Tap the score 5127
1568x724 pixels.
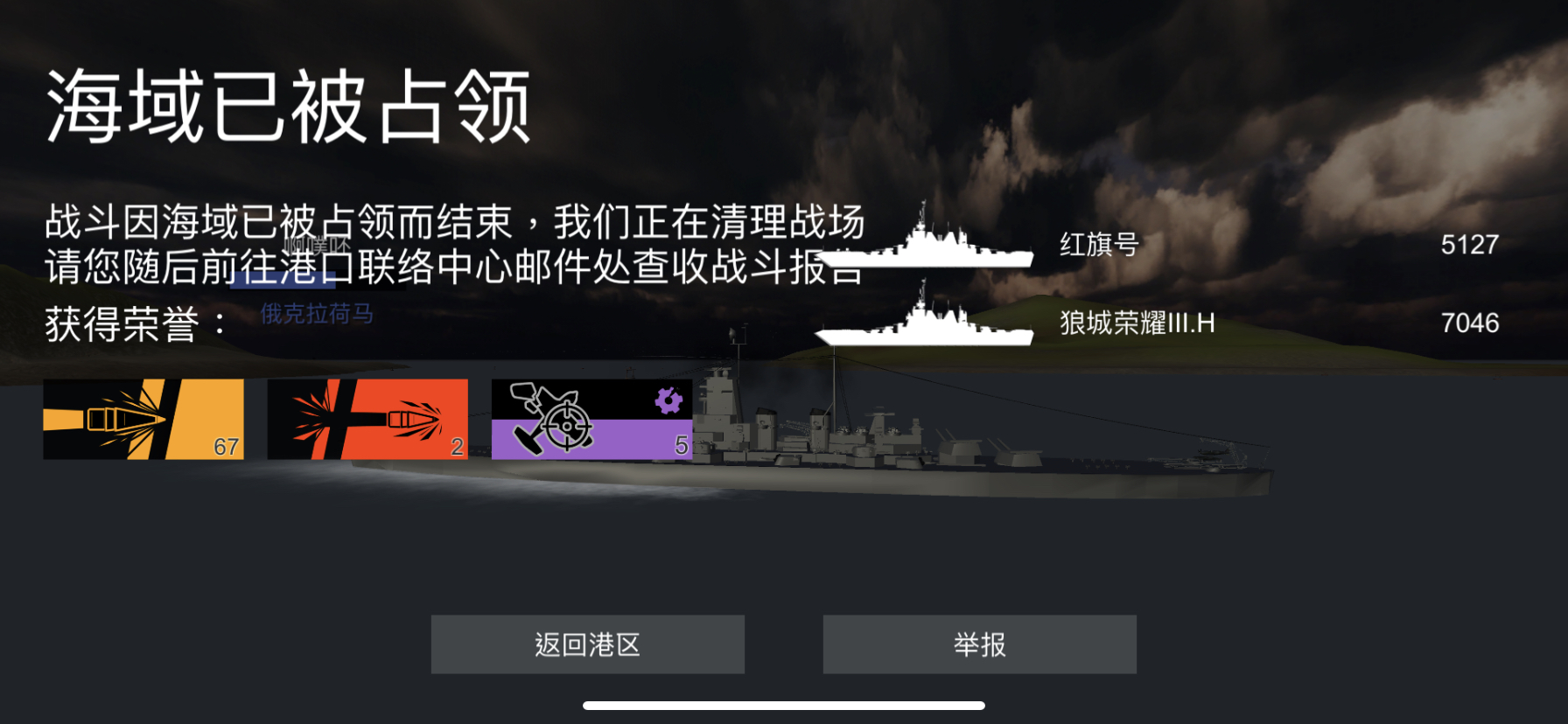pos(1470,245)
